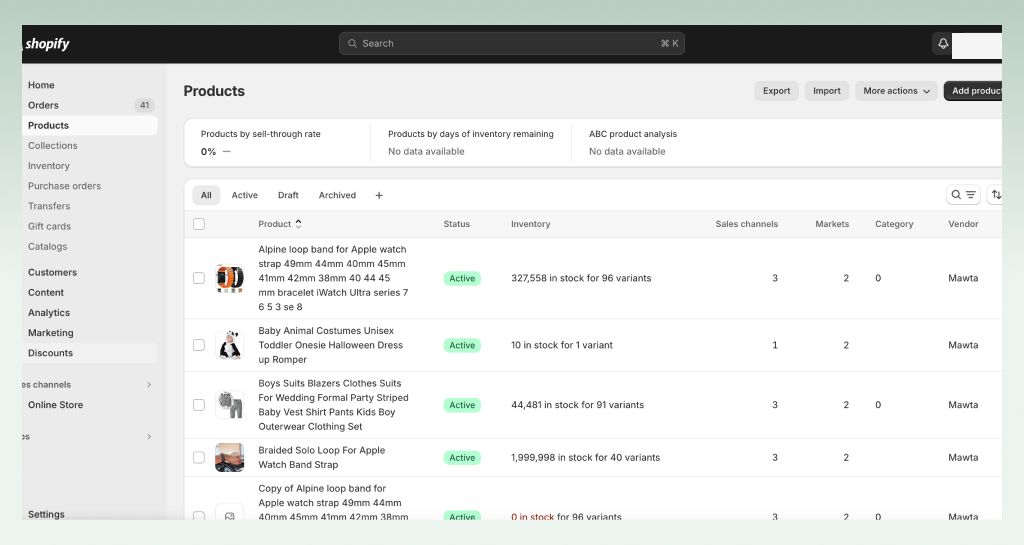Screen dimensions: 1024x545
Task: Open the sort options icon
Action: [x=995, y=195]
